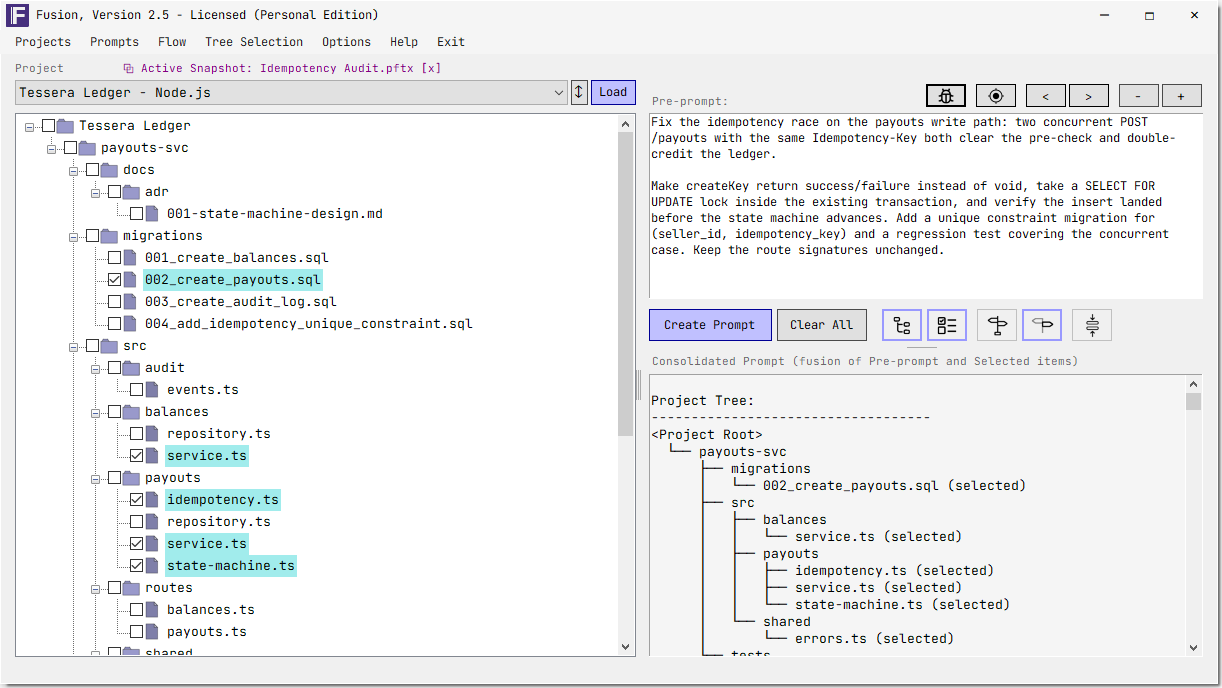This screenshot has width=1222, height=688.
Task: Click the bug debug icon button
Action: point(946,96)
